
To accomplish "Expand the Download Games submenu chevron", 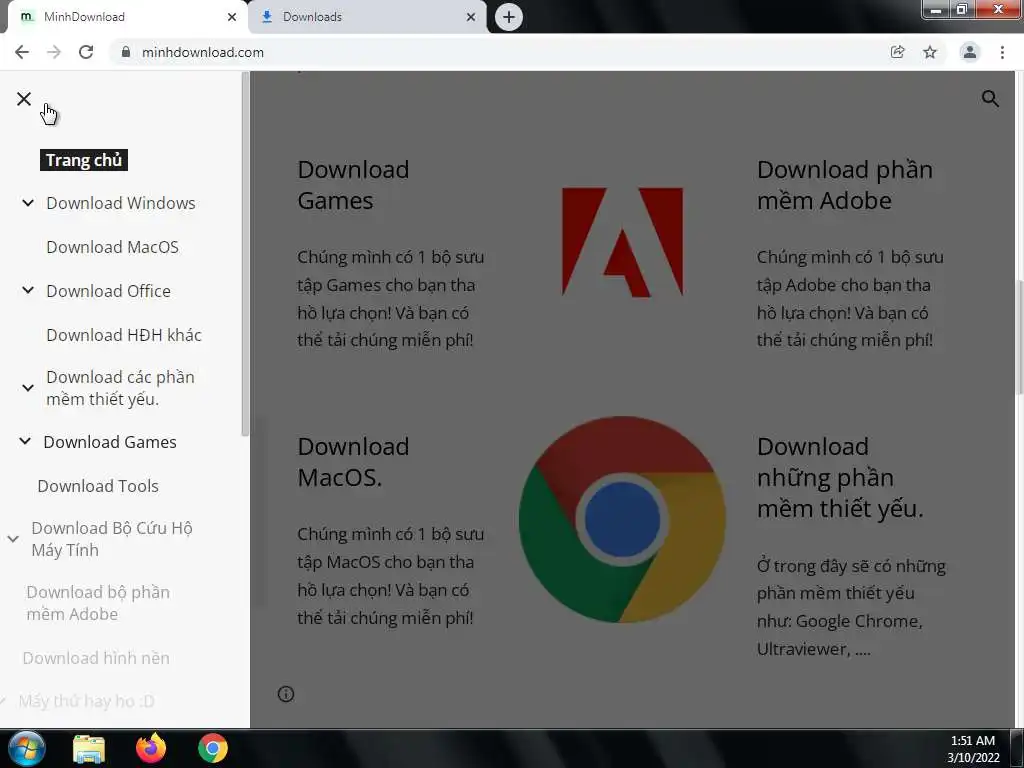I will coord(25,441).
